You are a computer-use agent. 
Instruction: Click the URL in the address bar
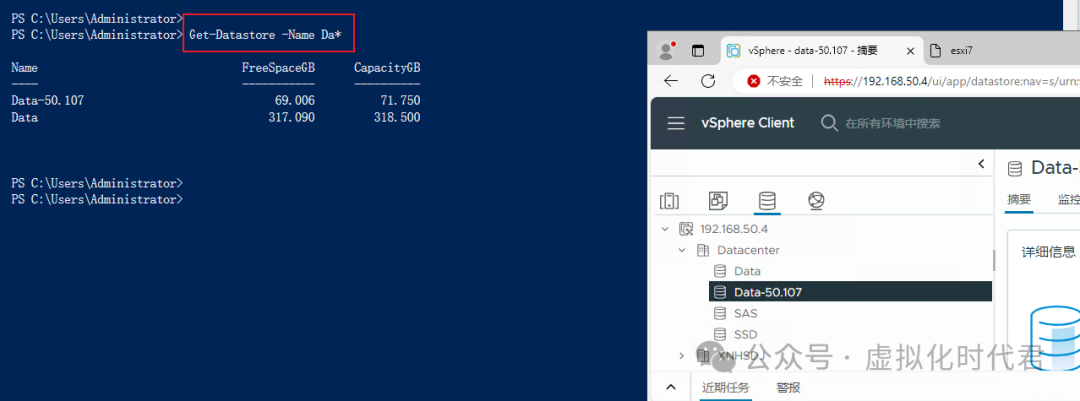pos(951,81)
